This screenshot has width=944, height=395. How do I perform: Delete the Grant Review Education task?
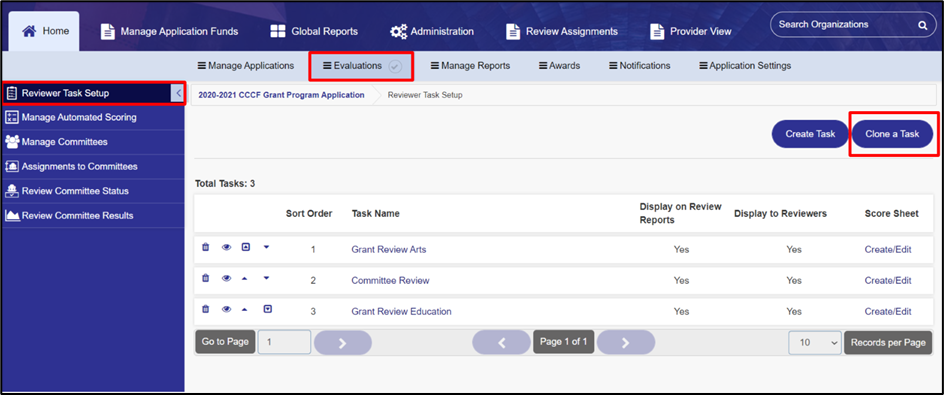pyautogui.click(x=205, y=309)
